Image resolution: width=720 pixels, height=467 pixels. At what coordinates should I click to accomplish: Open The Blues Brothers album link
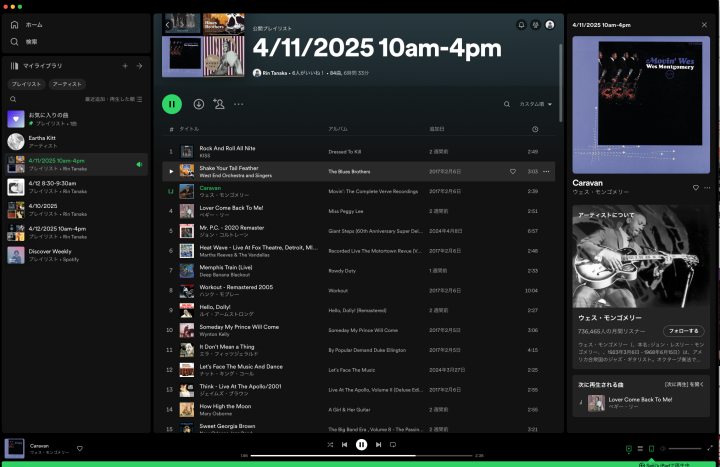tap(349, 171)
